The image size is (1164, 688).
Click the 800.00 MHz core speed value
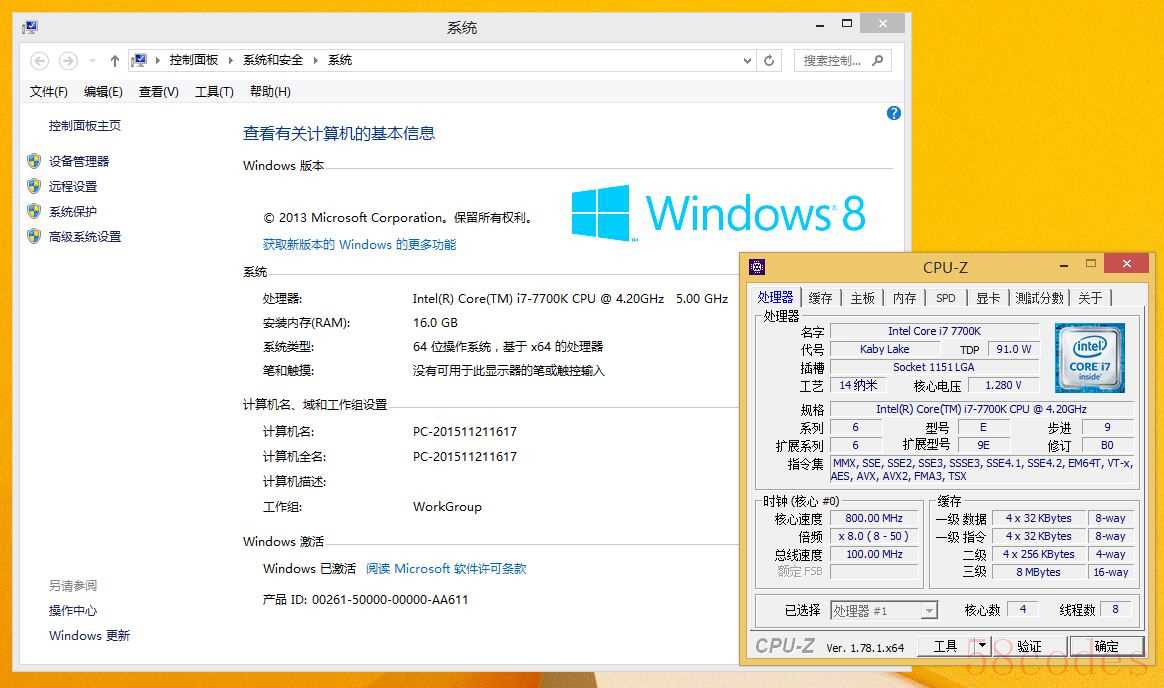(874, 518)
